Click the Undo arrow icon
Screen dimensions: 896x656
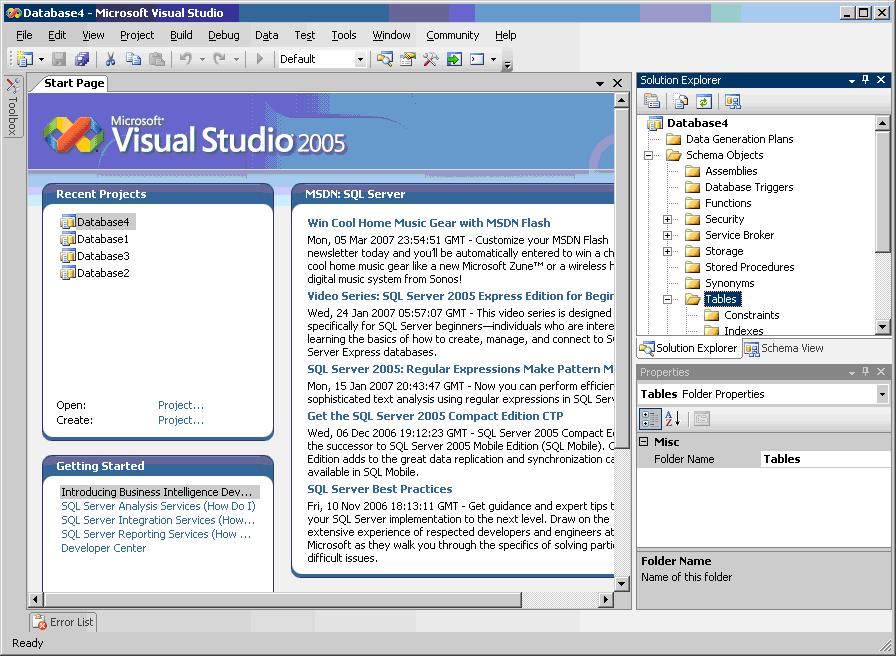click(x=186, y=59)
